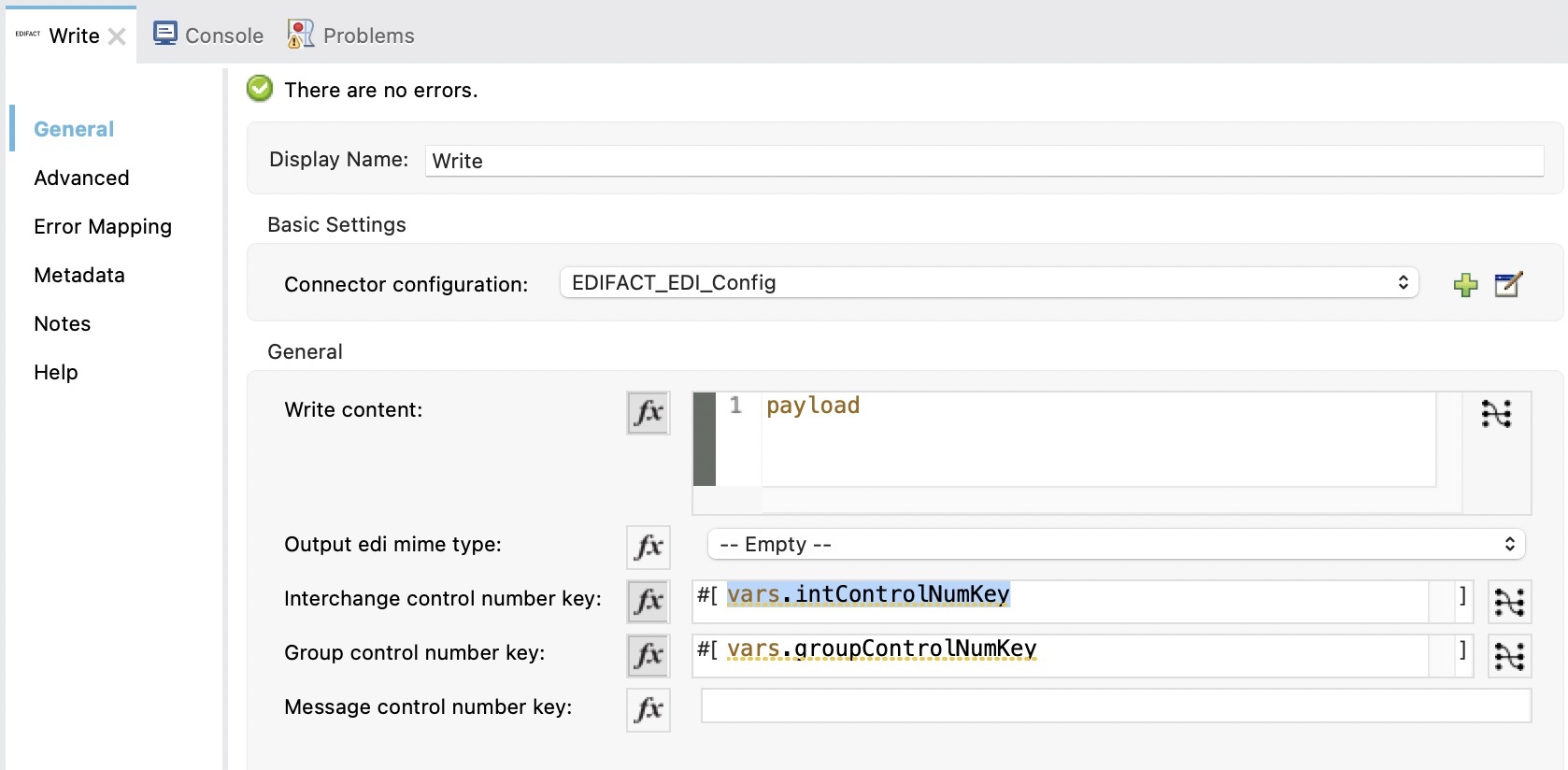Click the empty Message control number key field
The width and height of the screenshot is (1568, 770).
point(1117,706)
